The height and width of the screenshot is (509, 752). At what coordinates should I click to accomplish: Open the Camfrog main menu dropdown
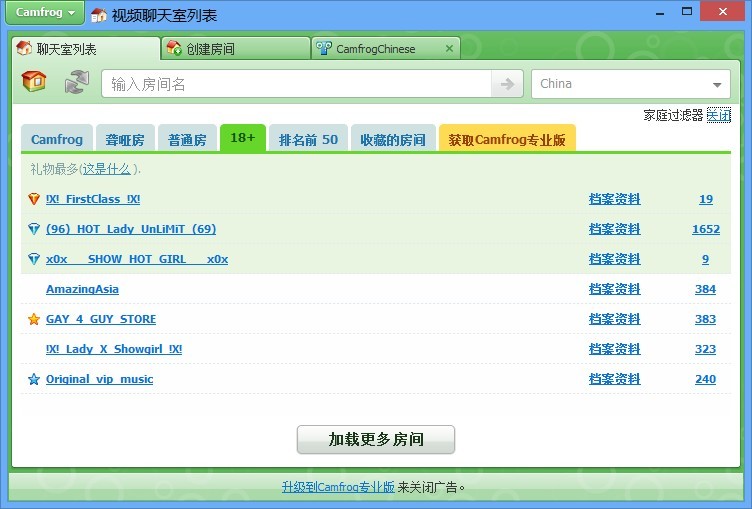point(45,12)
